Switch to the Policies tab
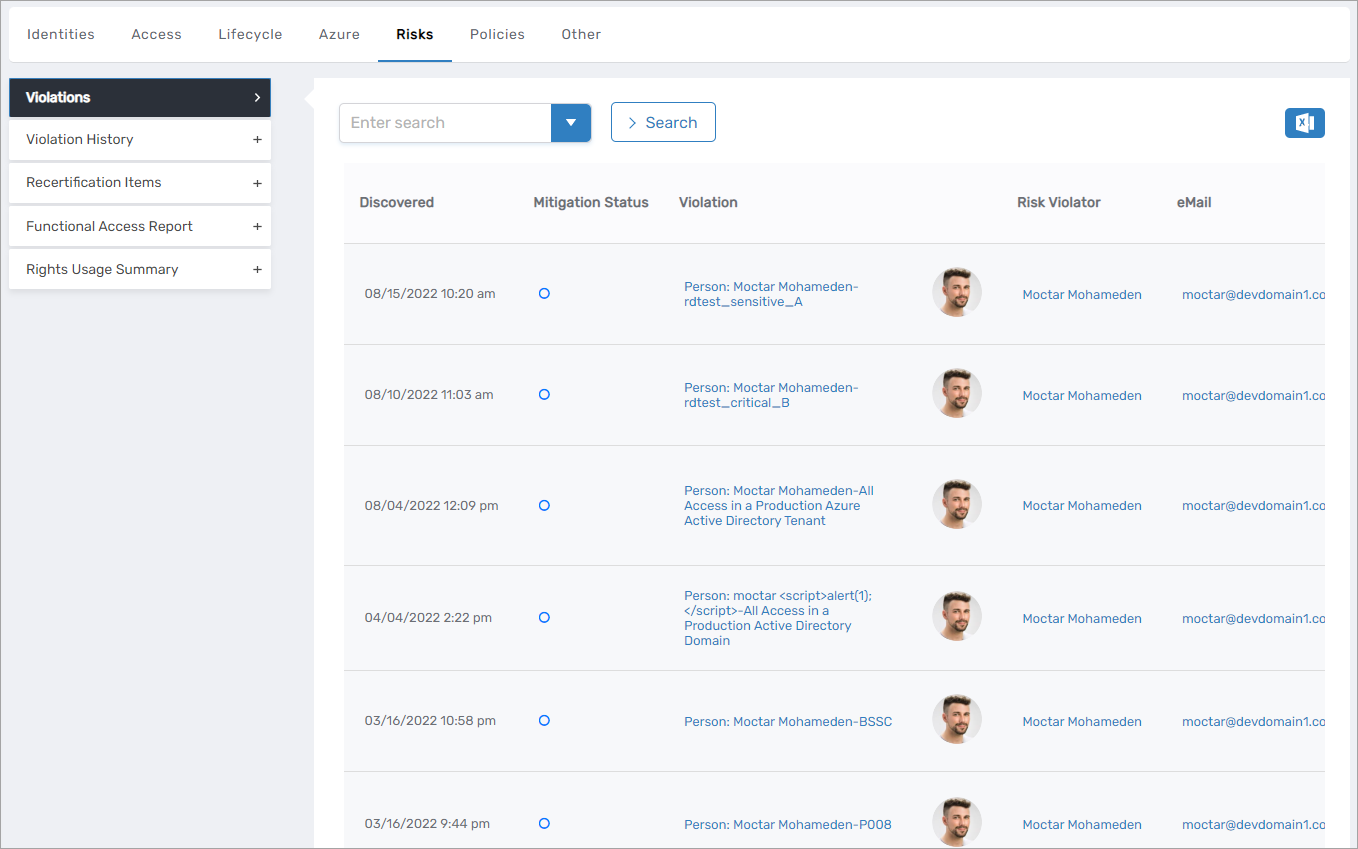This screenshot has height=849, width=1358. 497,34
